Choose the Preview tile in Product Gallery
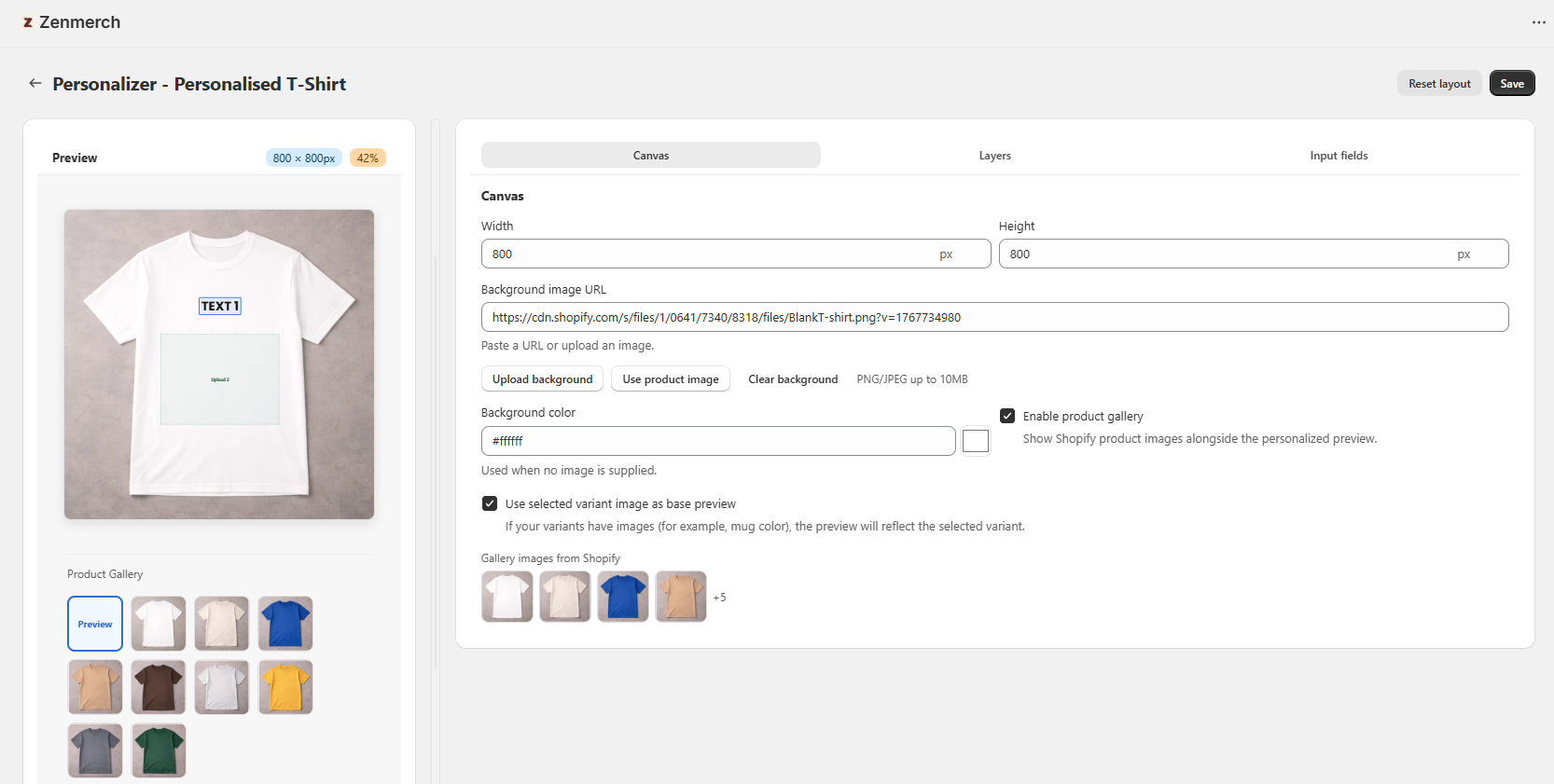 tap(95, 624)
